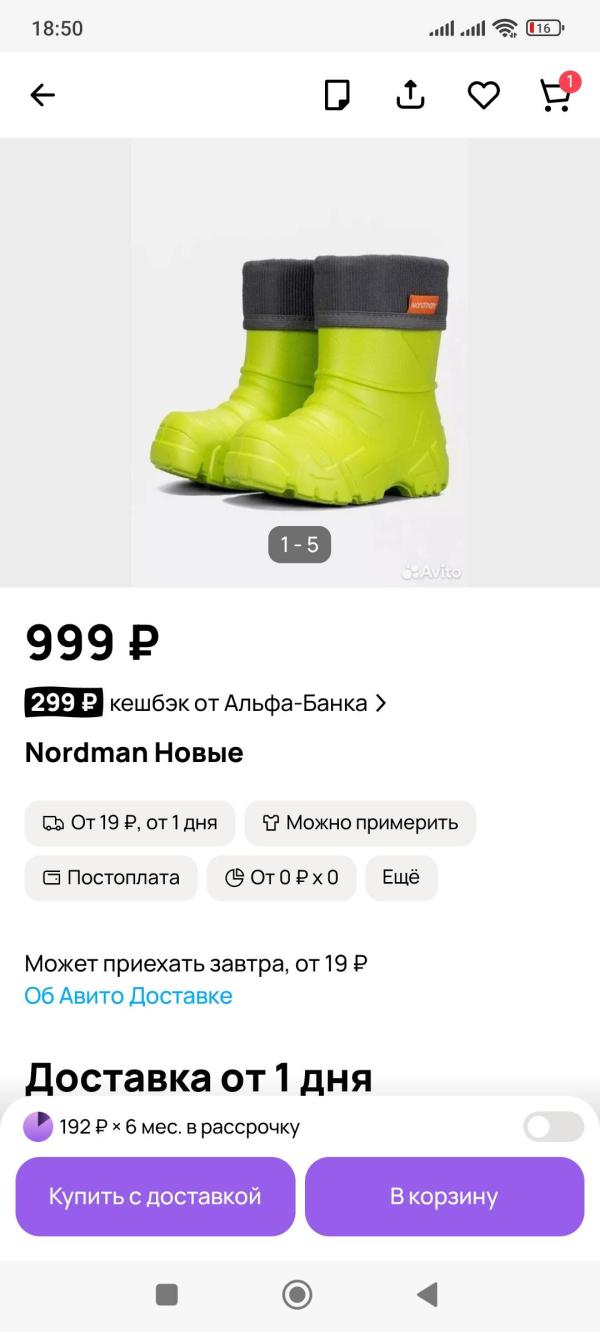Add to cart with В корзину button
The width and height of the screenshot is (600, 1332).
click(x=444, y=1197)
